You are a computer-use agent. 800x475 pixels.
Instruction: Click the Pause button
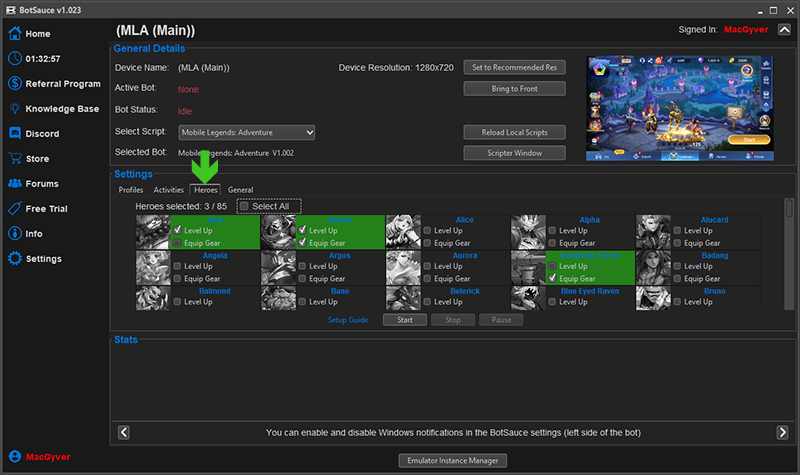(x=501, y=320)
